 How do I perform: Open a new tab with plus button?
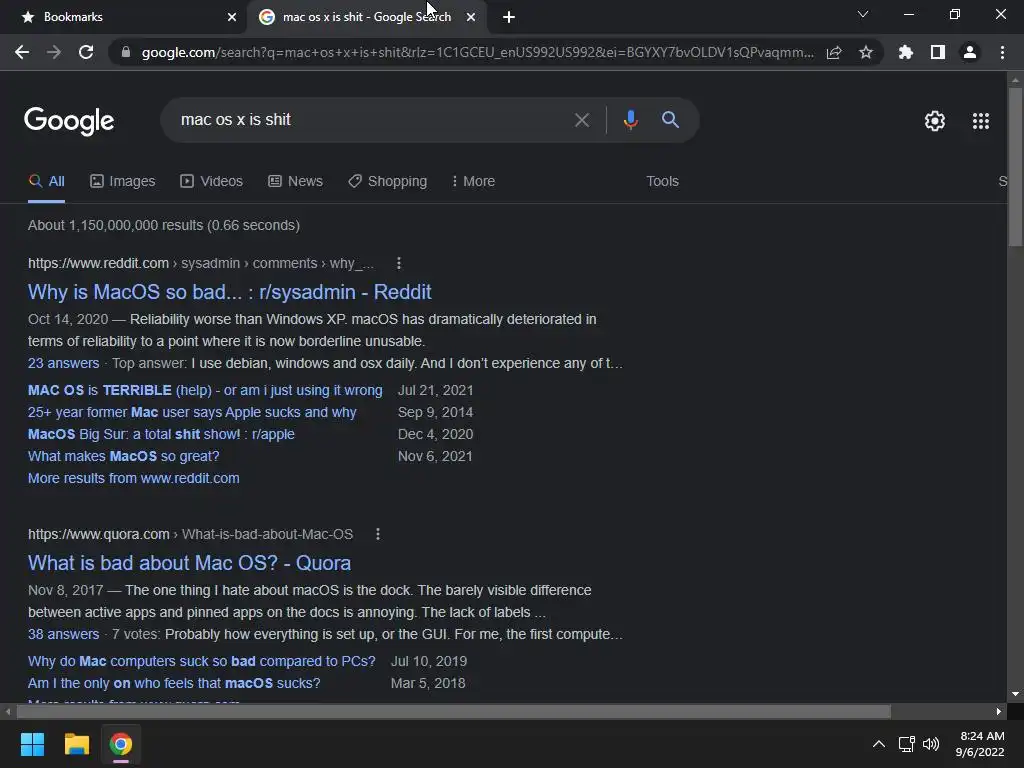point(509,17)
